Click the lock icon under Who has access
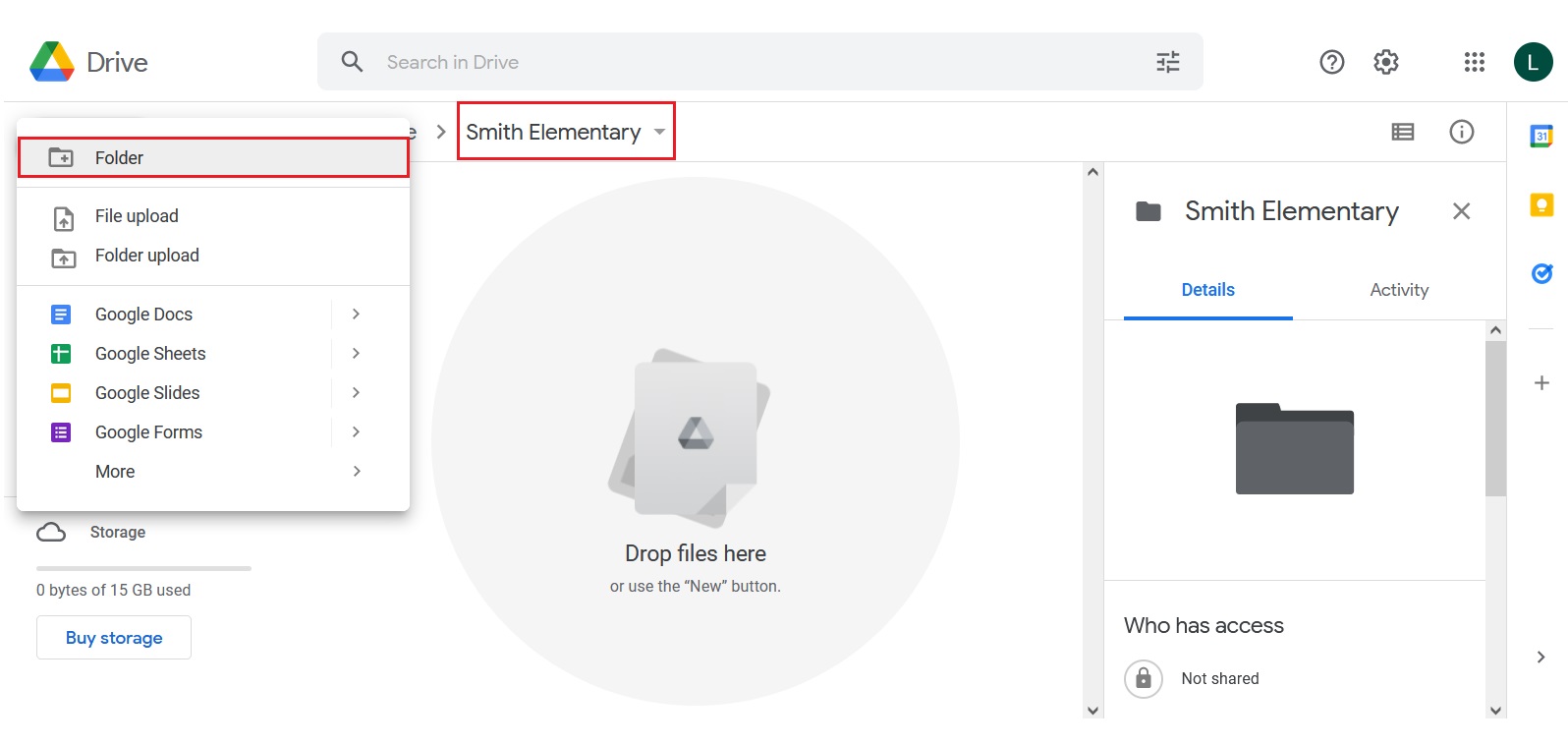Screen dimensions: 1568x745 pyautogui.click(x=1144, y=678)
